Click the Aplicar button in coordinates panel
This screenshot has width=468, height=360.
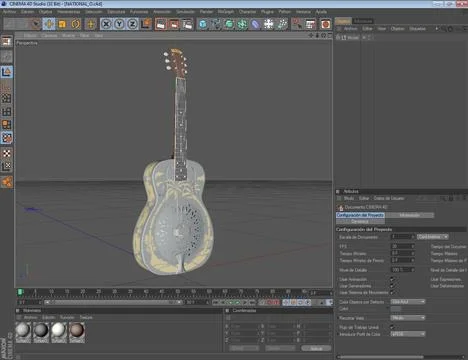(x=316, y=348)
